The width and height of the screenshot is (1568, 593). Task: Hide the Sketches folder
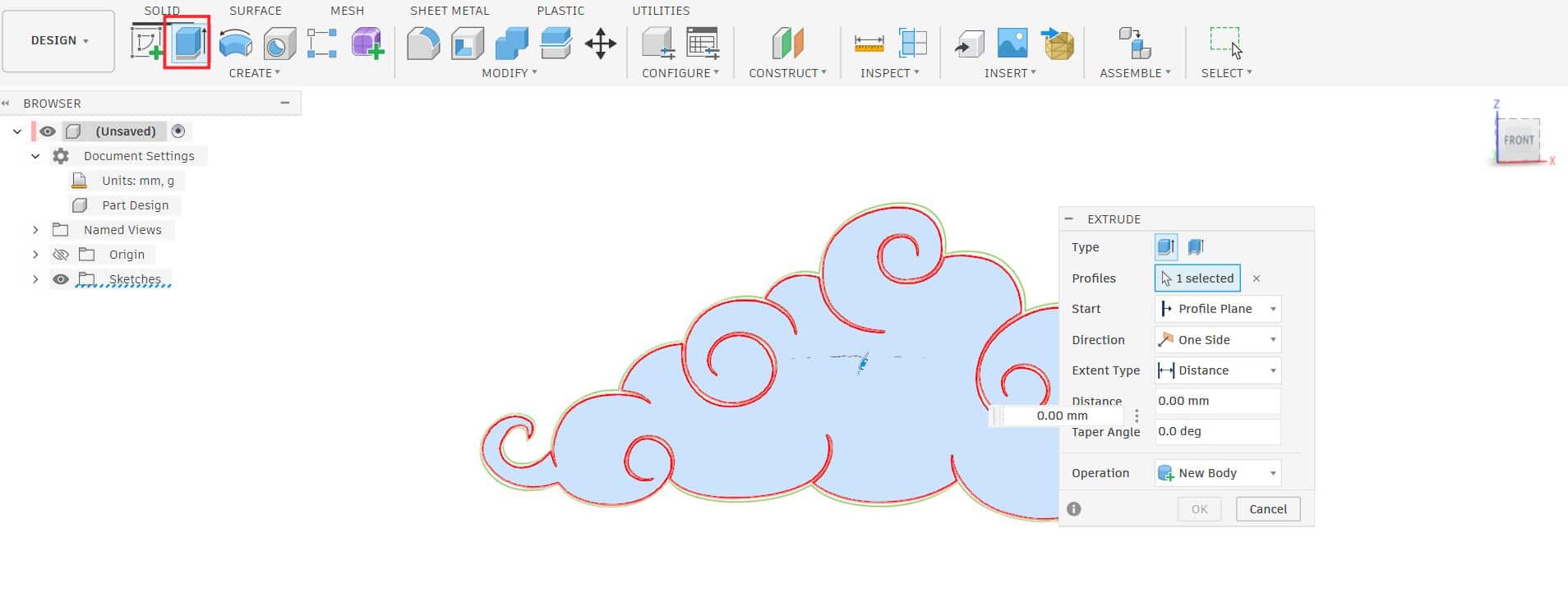pyautogui.click(x=60, y=279)
